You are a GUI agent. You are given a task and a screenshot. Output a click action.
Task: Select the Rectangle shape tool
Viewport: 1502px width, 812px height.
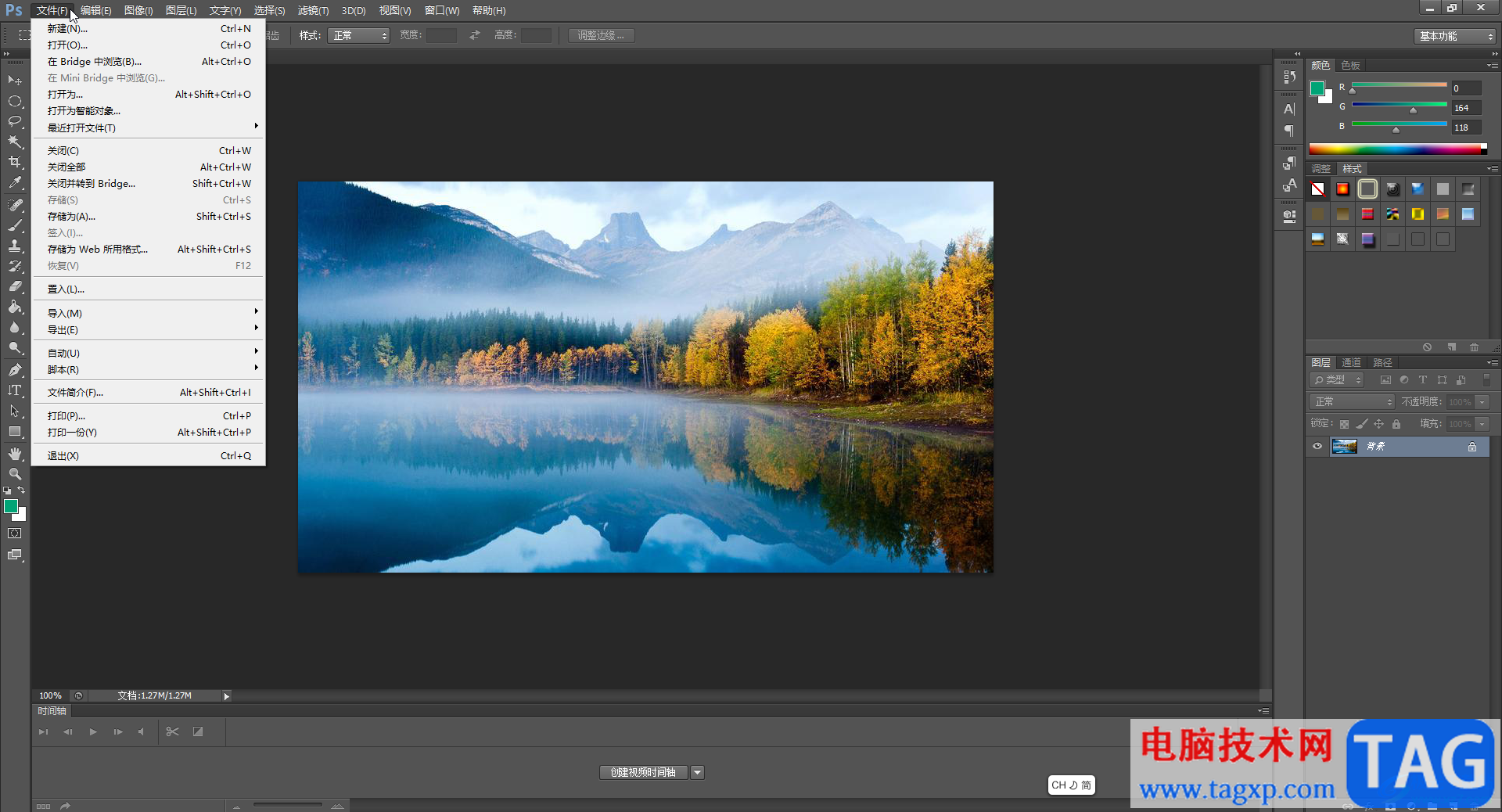(x=15, y=431)
